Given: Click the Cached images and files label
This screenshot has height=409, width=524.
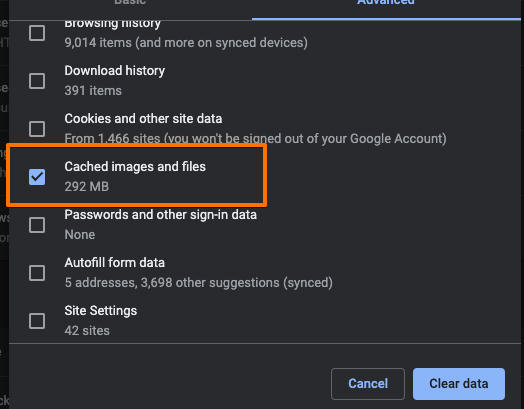Looking at the screenshot, I should 135,166.
